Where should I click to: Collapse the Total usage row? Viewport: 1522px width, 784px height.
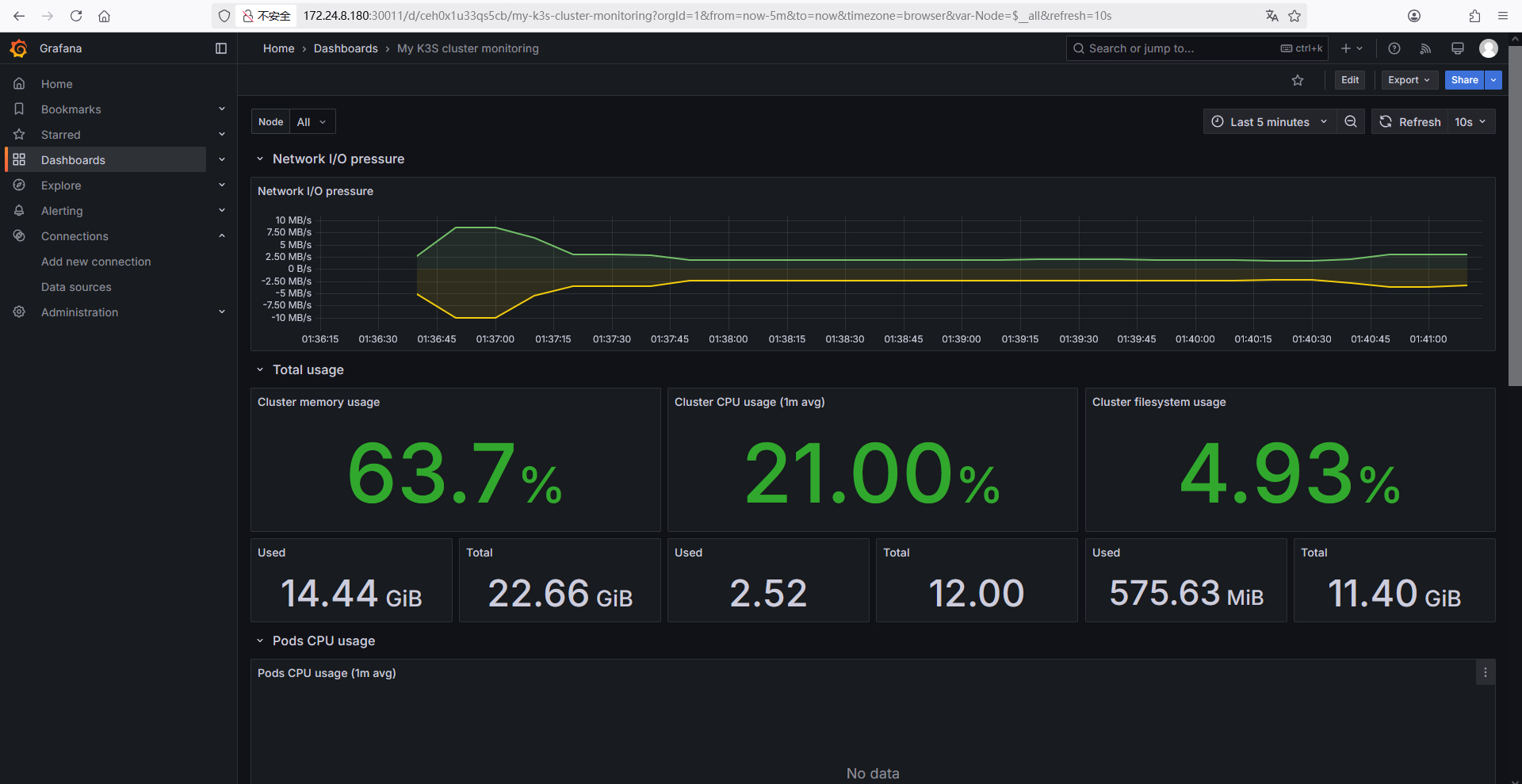pyautogui.click(x=260, y=370)
